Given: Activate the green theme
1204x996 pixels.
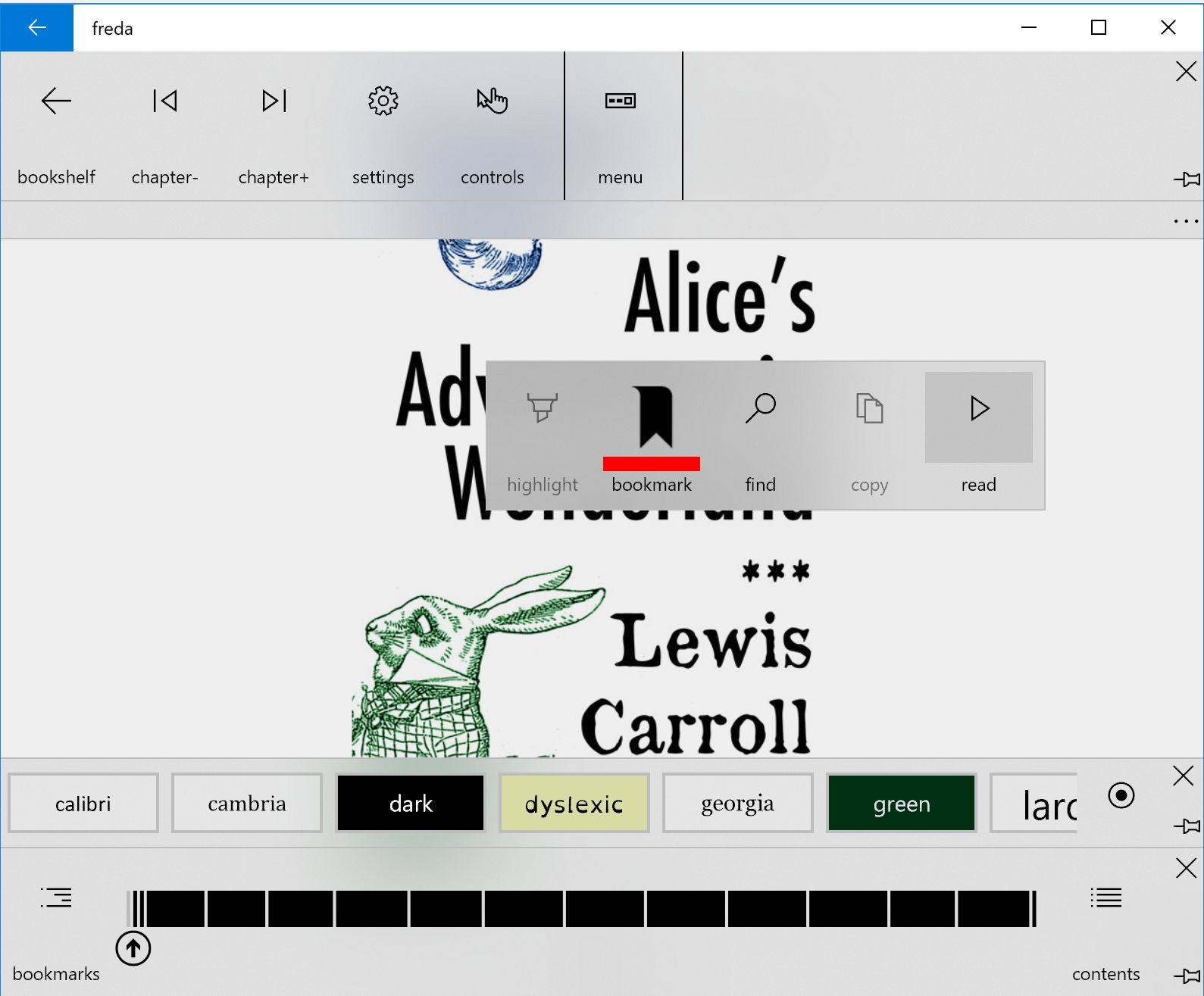Looking at the screenshot, I should [x=902, y=803].
